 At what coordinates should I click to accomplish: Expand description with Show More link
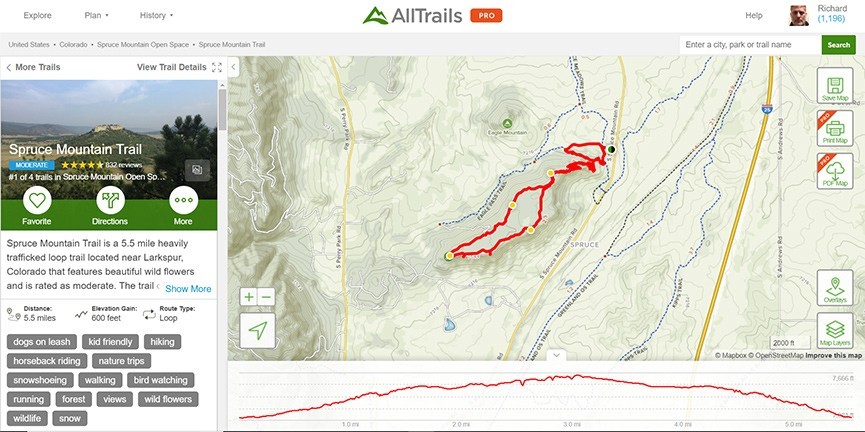[x=188, y=289]
